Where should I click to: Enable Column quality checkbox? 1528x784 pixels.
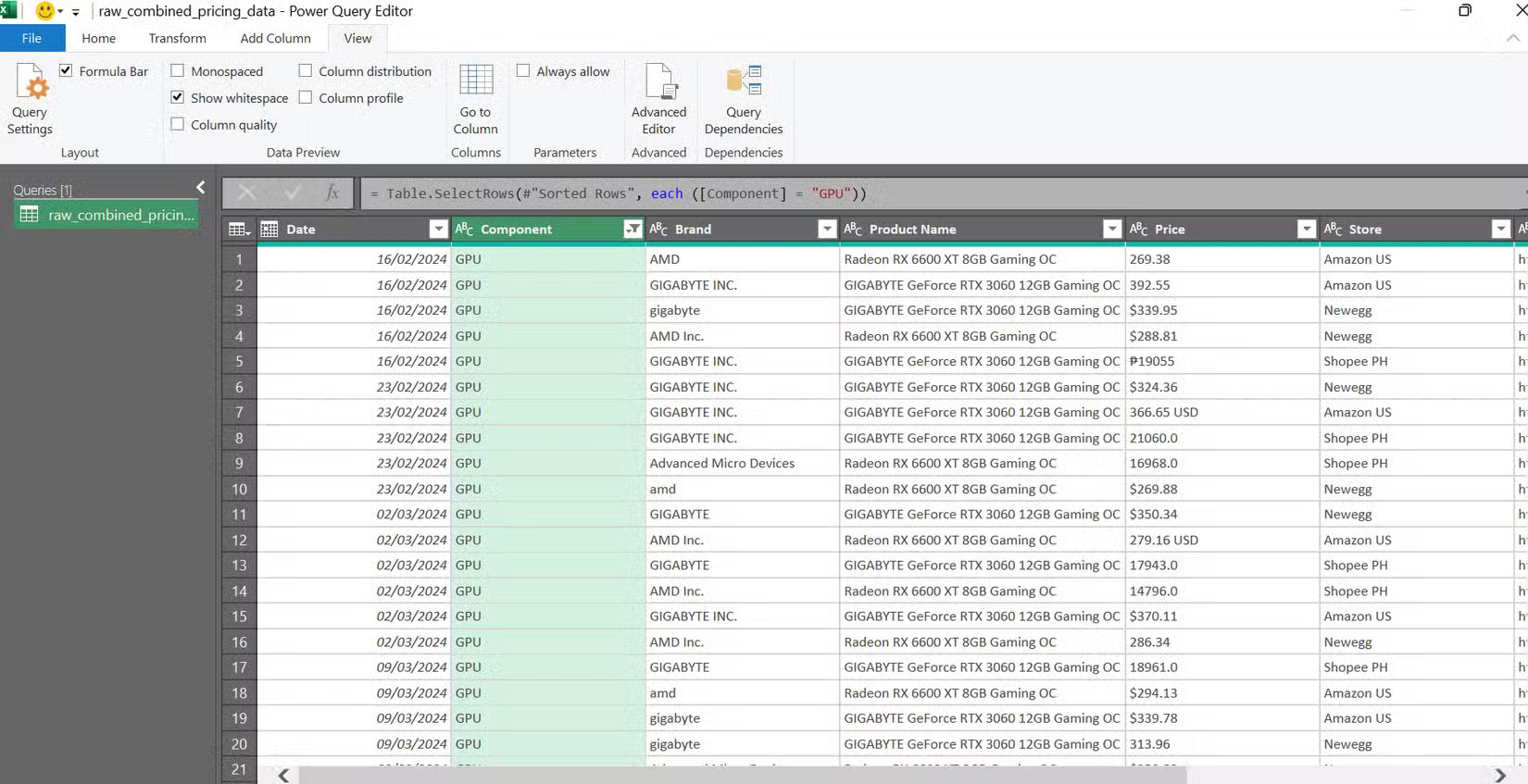coord(178,124)
